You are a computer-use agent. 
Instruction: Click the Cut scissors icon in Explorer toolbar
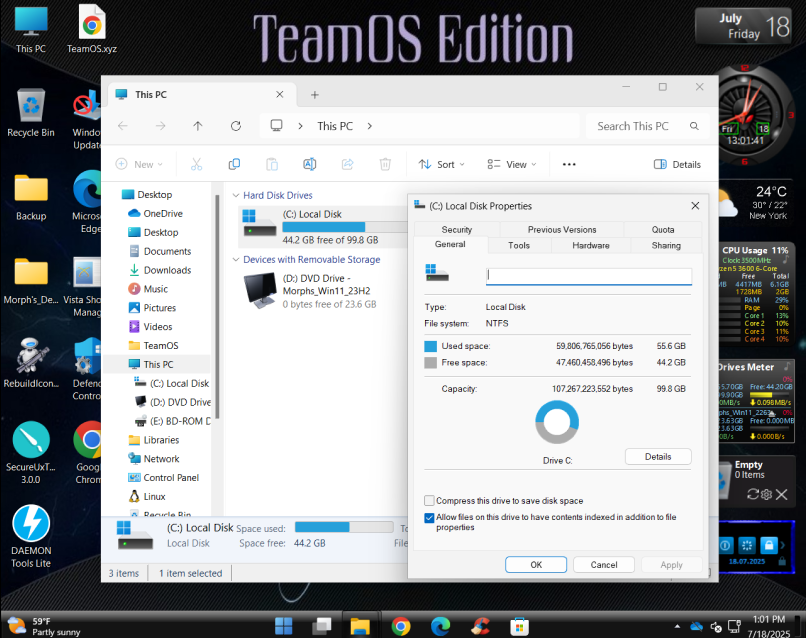coord(196,165)
